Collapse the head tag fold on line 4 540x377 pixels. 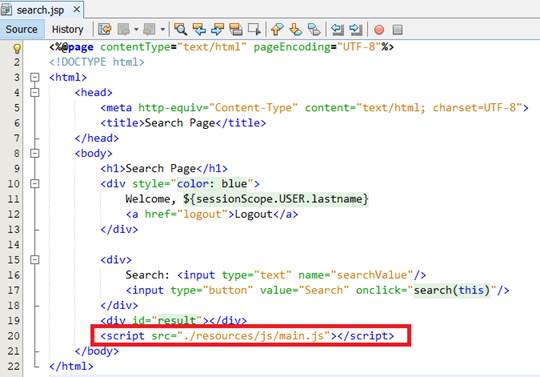pos(34,92)
